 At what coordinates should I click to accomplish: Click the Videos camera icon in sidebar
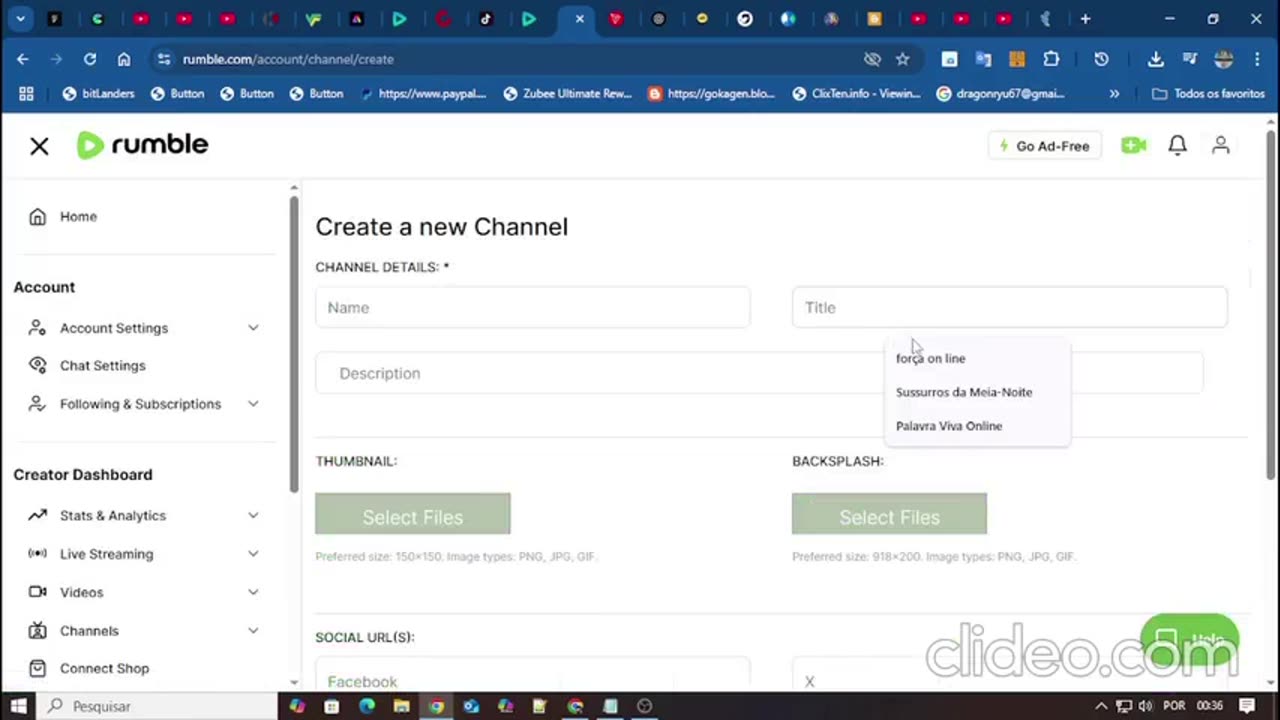pyautogui.click(x=37, y=592)
